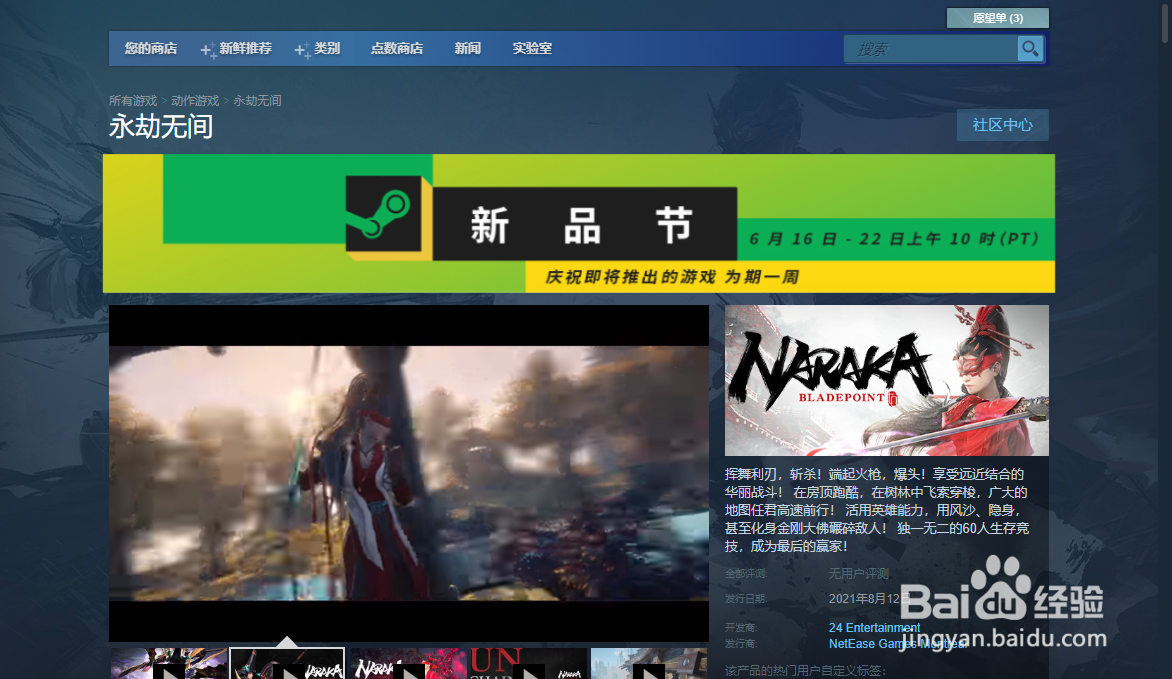Screen dimensions: 1172x679
Task: Click the release date 2021年8月12日
Action: (x=869, y=598)
